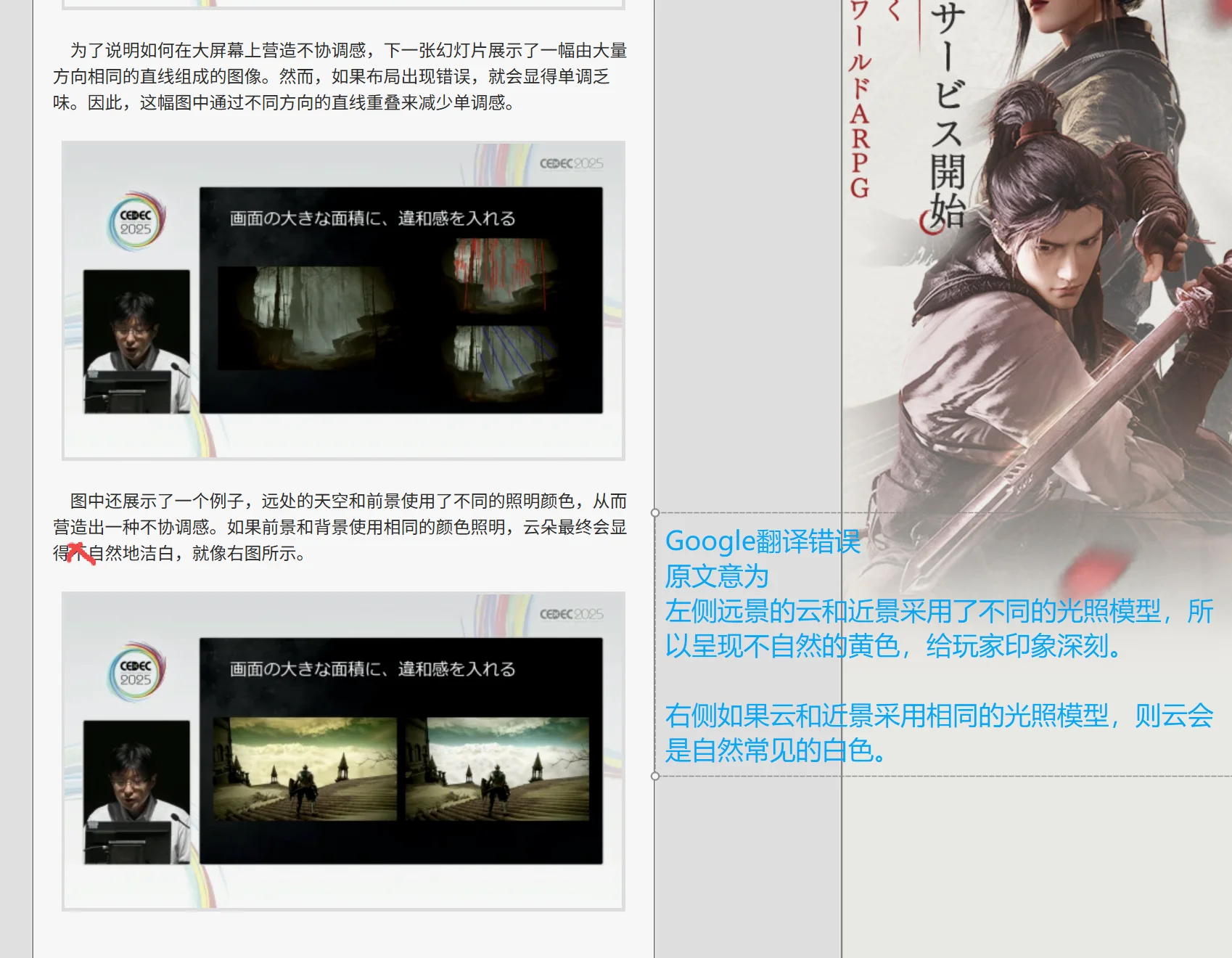Viewport: 1232px width, 958px height.
Task: Grab the text box's top-left resize handle
Action: coord(655,513)
